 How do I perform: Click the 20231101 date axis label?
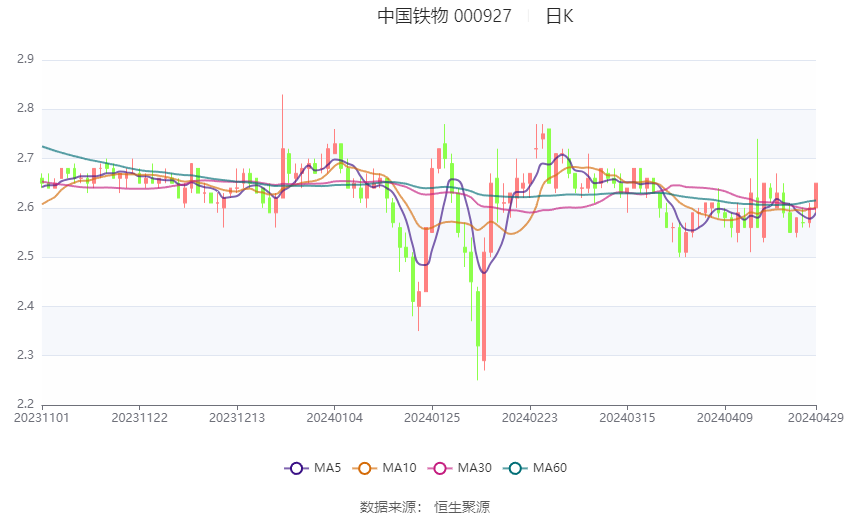click(42, 418)
